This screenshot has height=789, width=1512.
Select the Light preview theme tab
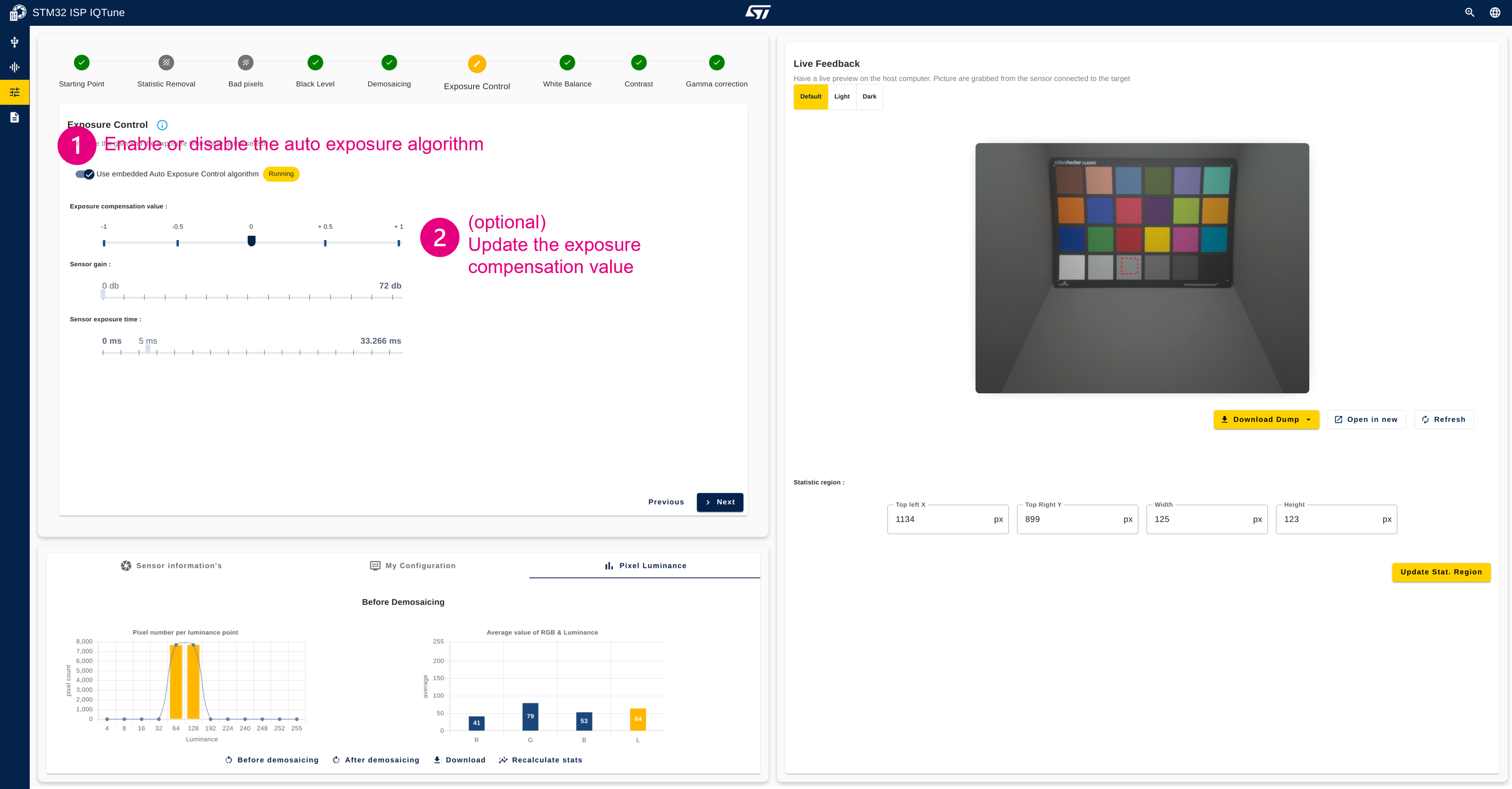(x=842, y=96)
